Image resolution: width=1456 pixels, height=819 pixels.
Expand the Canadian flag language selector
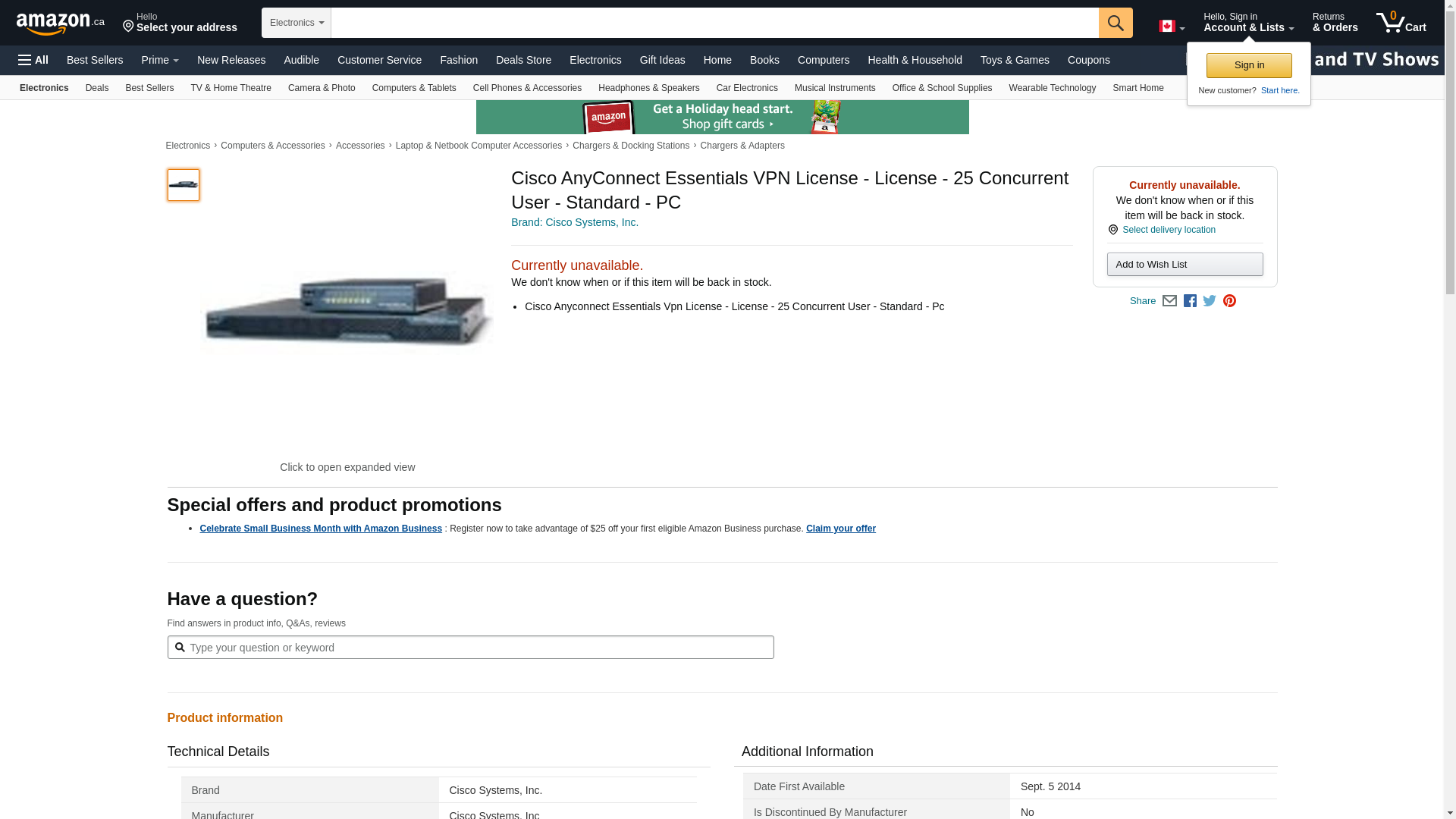click(x=1171, y=27)
